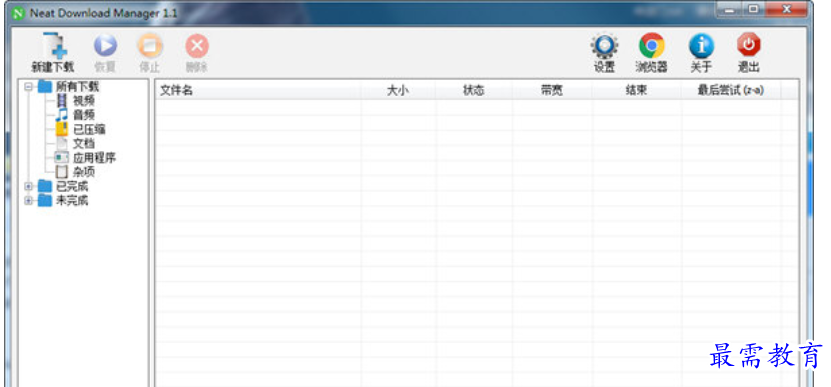Expand the 未完成 tree node

(29, 201)
